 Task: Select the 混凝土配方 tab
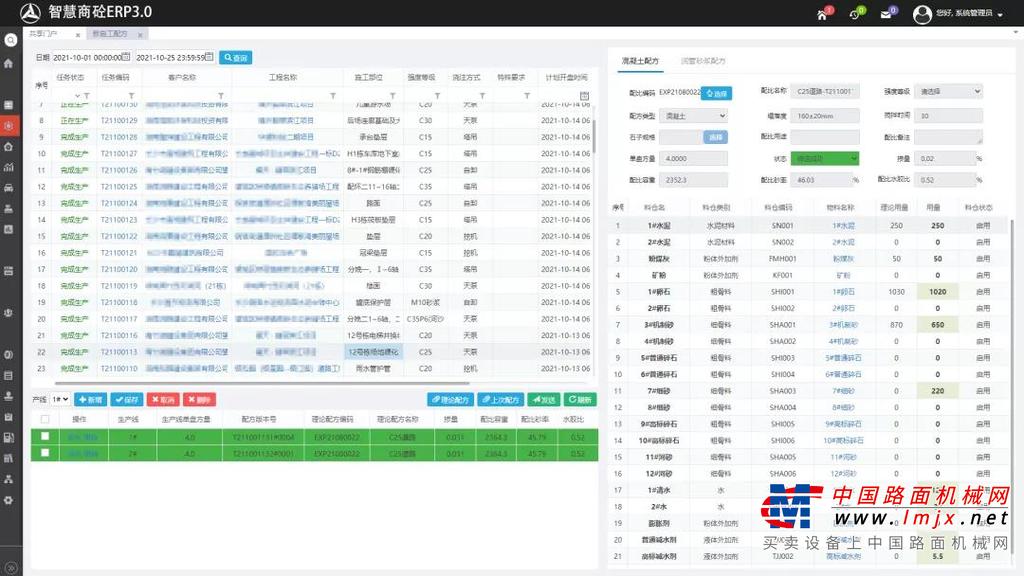[640, 61]
